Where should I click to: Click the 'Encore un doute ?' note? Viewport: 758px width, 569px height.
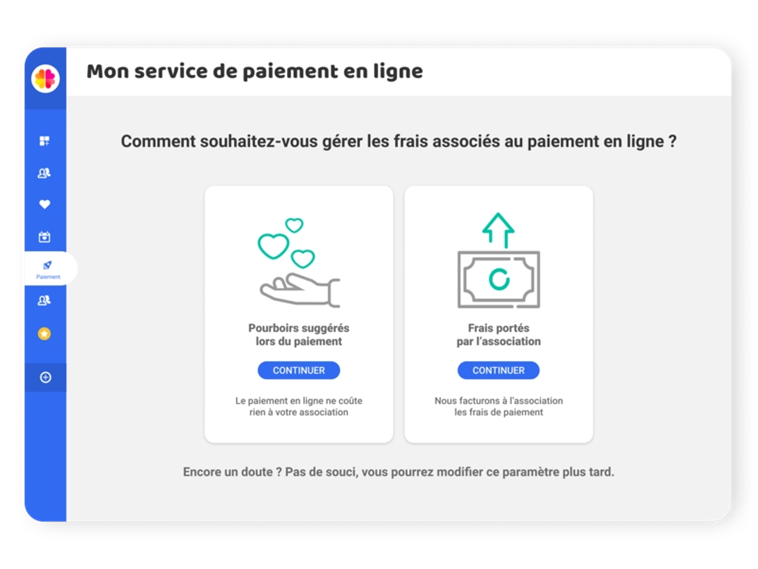(x=398, y=472)
